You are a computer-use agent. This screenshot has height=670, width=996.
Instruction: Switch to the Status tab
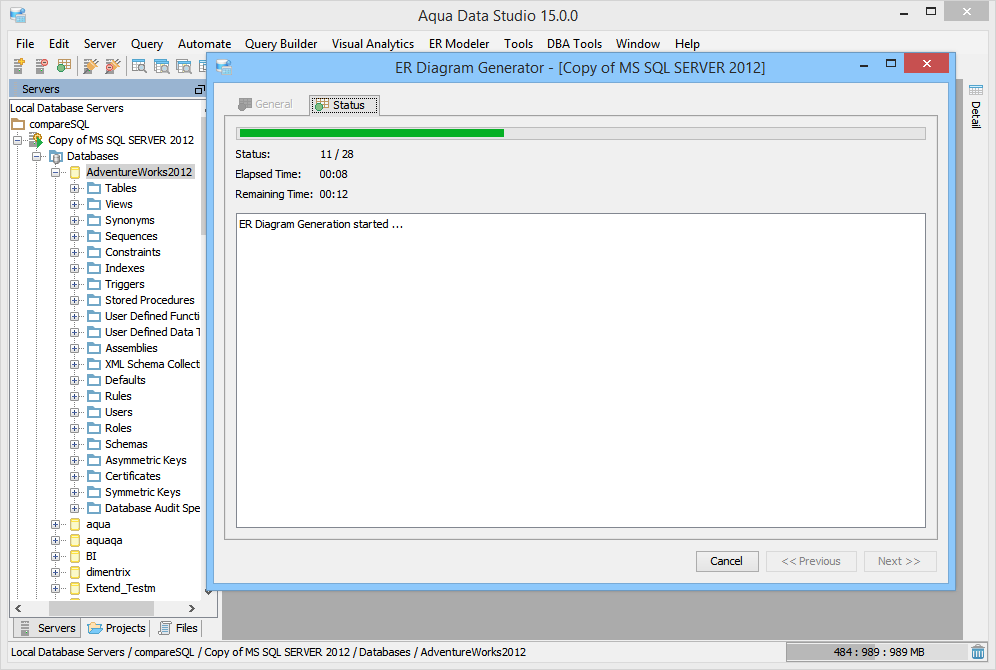click(344, 105)
